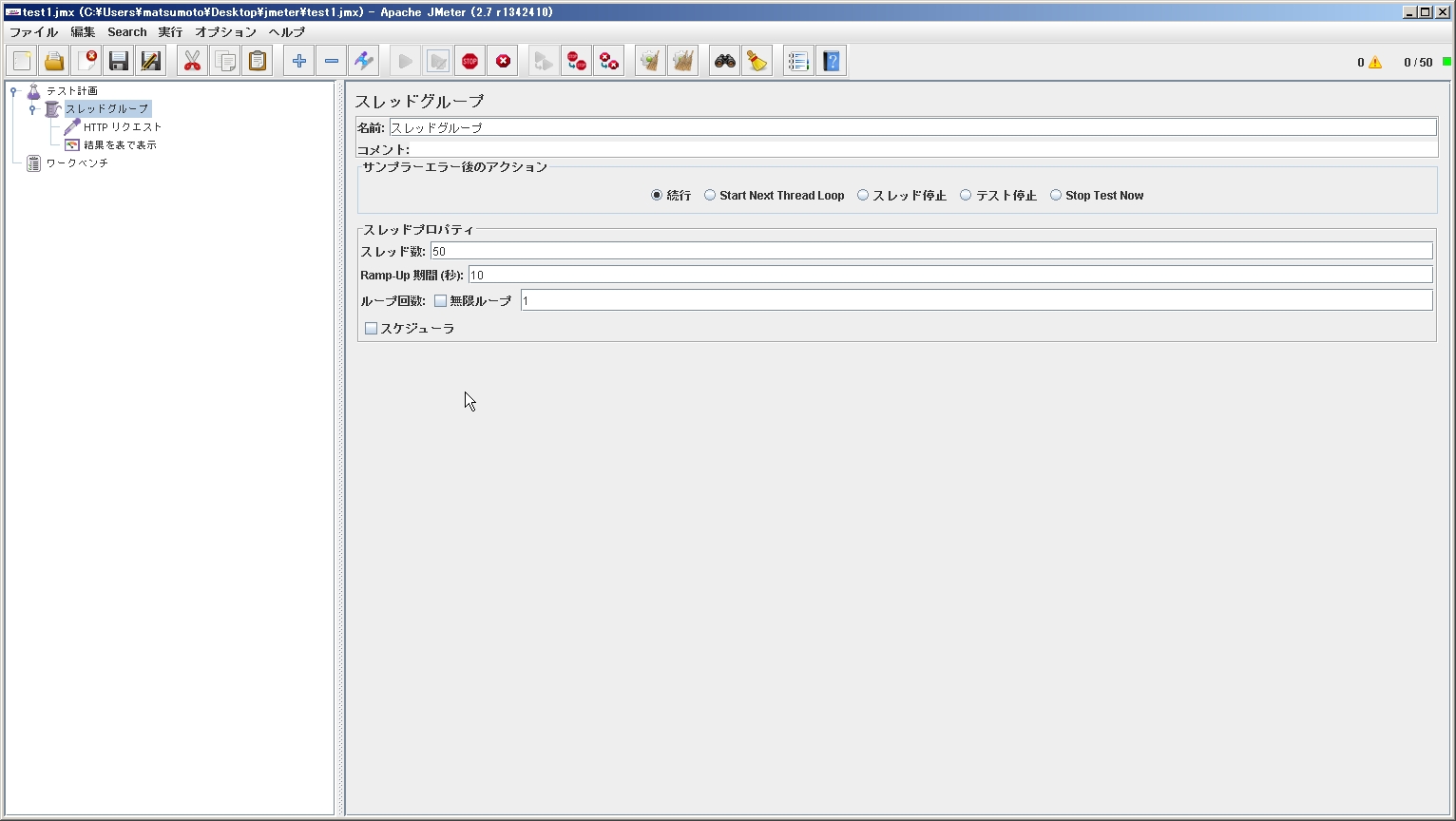Open Help with question mark icon
The width and height of the screenshot is (1456, 821).
click(832, 61)
